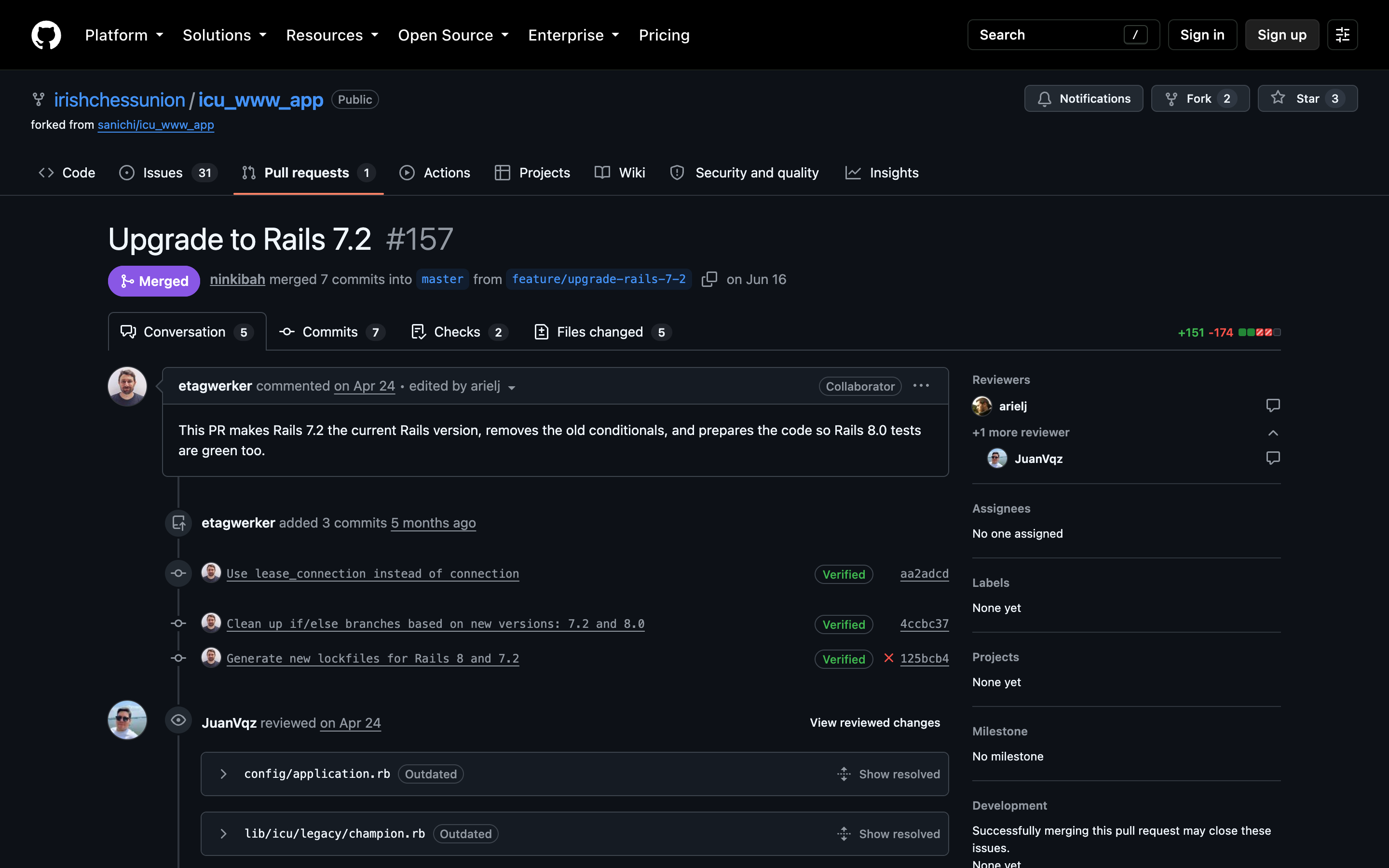Click the author avatar on the lockfiles commit
Image resolution: width=1389 pixels, height=868 pixels.
(211, 657)
